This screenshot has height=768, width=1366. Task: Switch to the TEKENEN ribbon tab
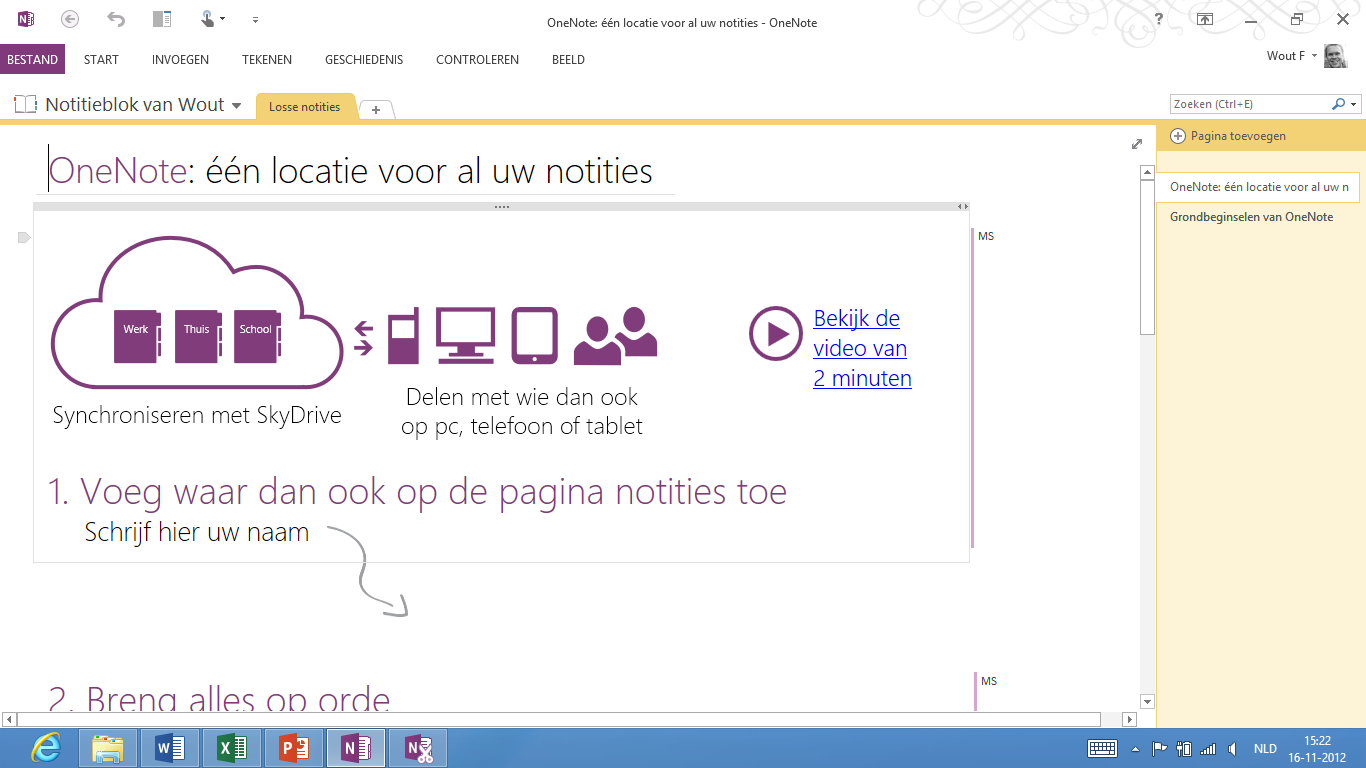click(x=267, y=59)
